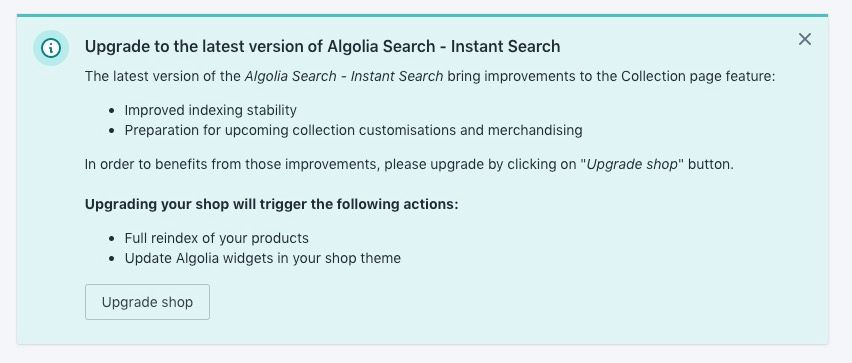
Task: Click bullet dot before 'Full reindex'
Action: click(x=112, y=239)
